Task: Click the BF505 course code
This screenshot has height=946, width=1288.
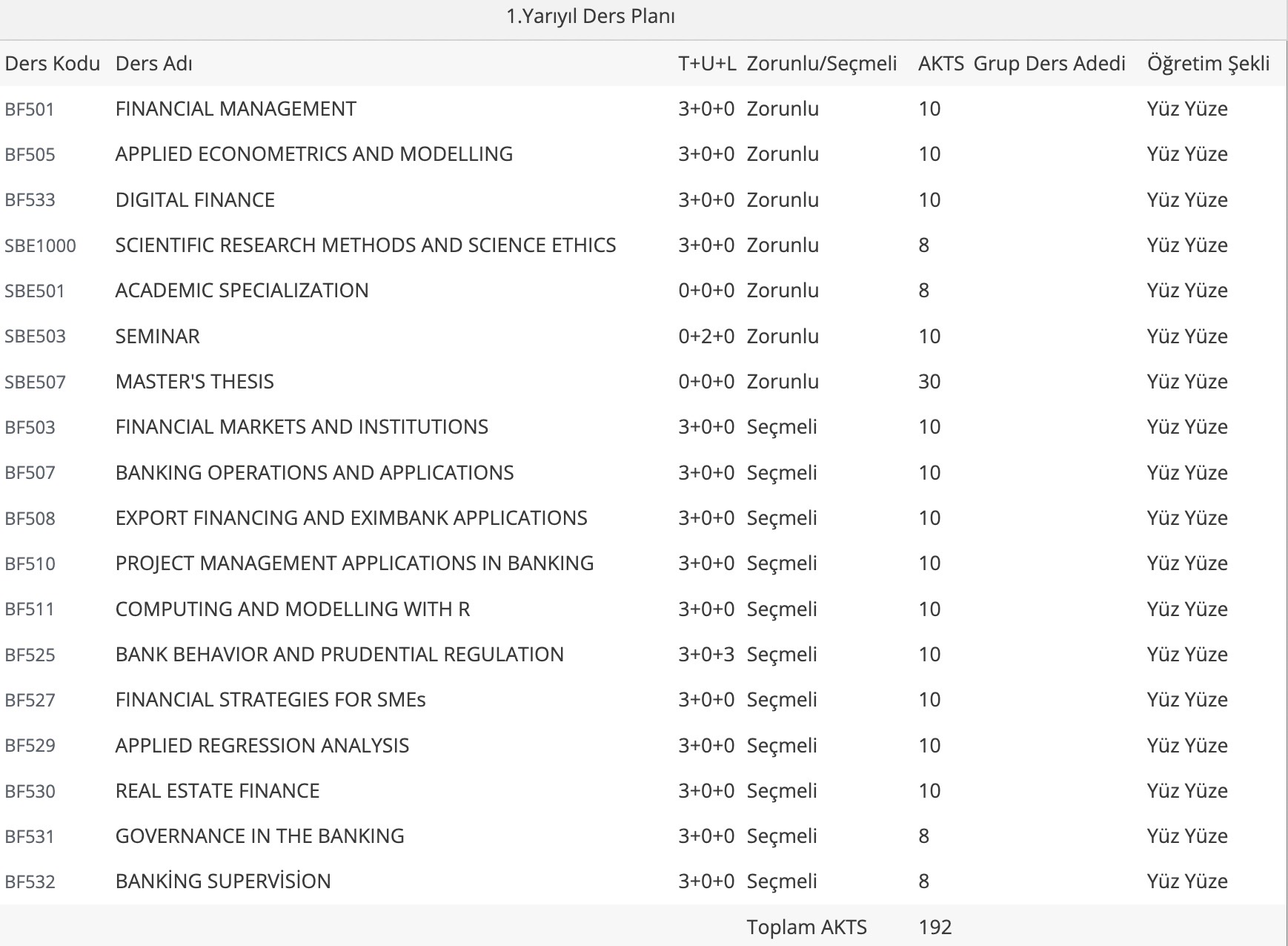Action: click(30, 155)
